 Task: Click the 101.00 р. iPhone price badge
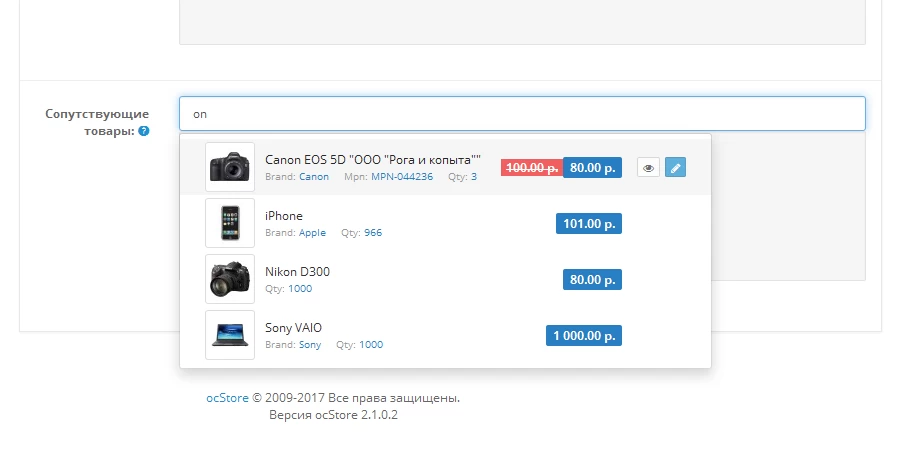coord(589,223)
